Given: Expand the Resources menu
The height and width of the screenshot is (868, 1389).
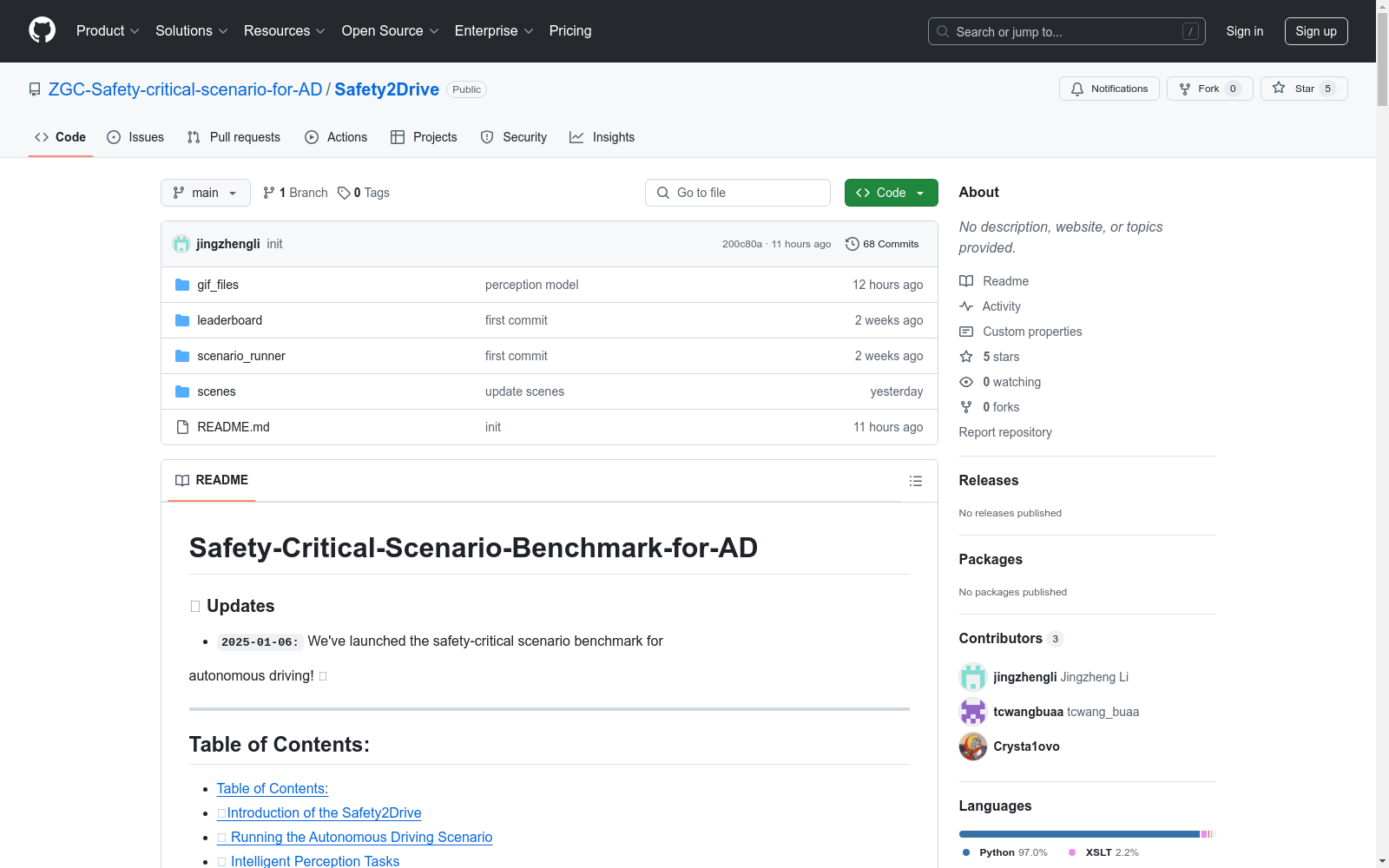Looking at the screenshot, I should (x=285, y=31).
